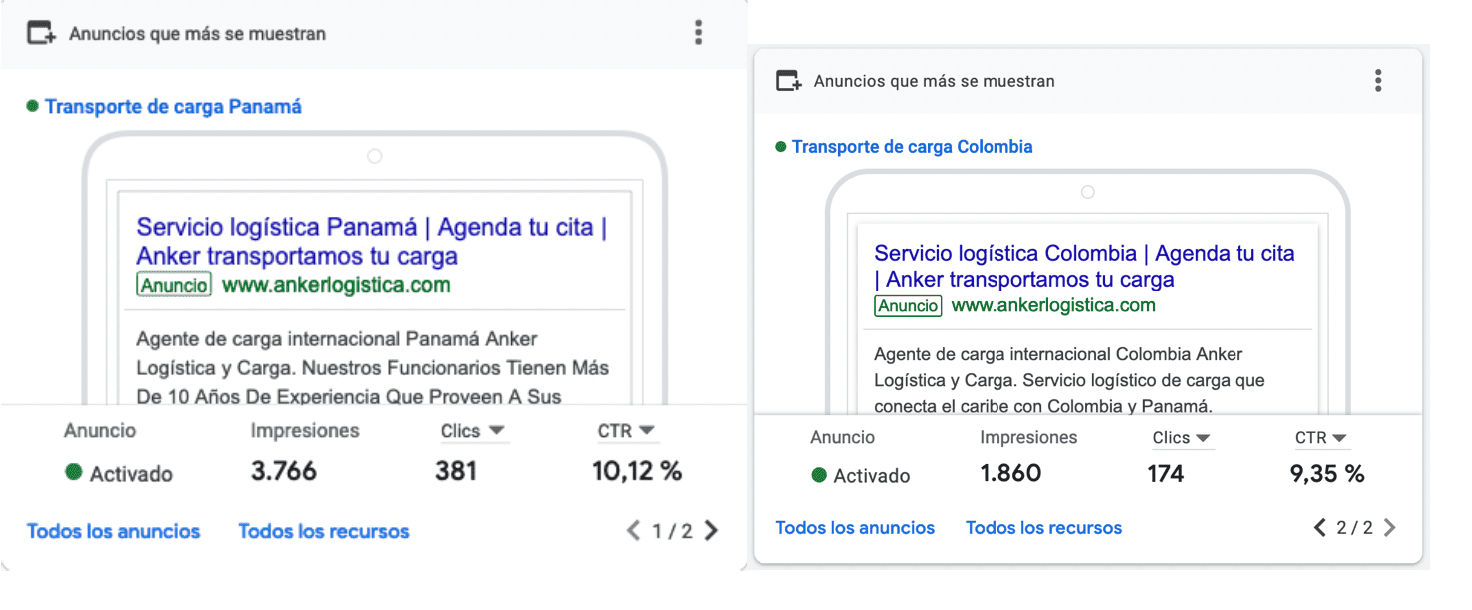This screenshot has height=610, width=1472.
Task: Open Clics metric dropdown in Panamá card
Action: click(x=473, y=431)
